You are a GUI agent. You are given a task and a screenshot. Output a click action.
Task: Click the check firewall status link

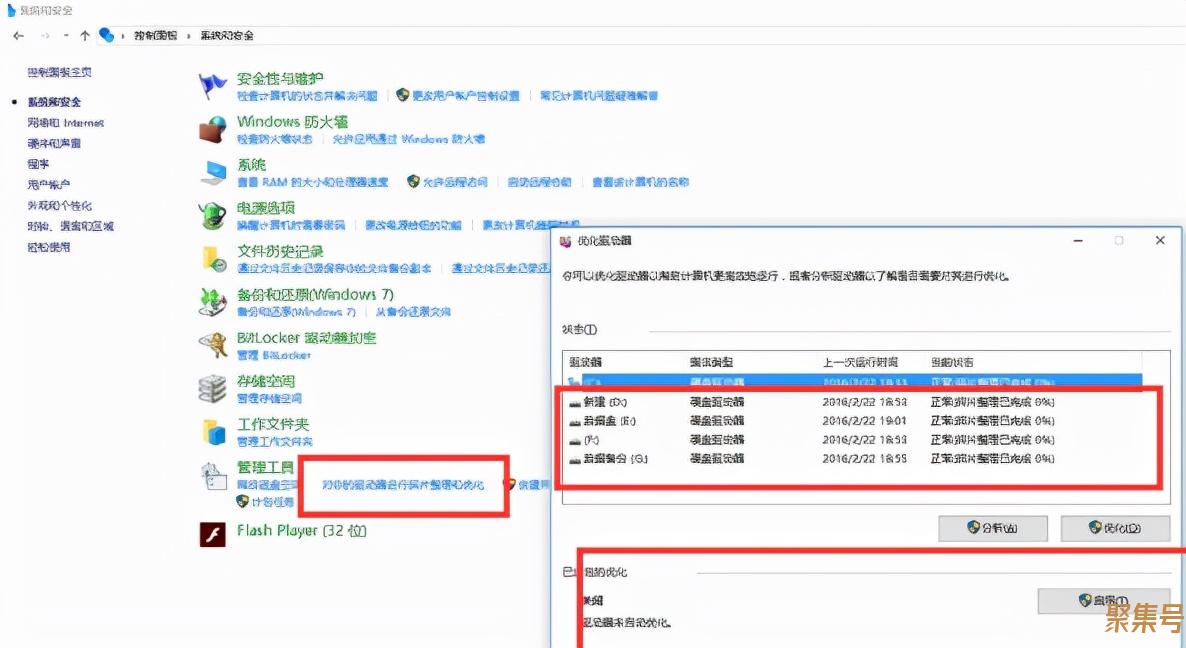coord(275,140)
